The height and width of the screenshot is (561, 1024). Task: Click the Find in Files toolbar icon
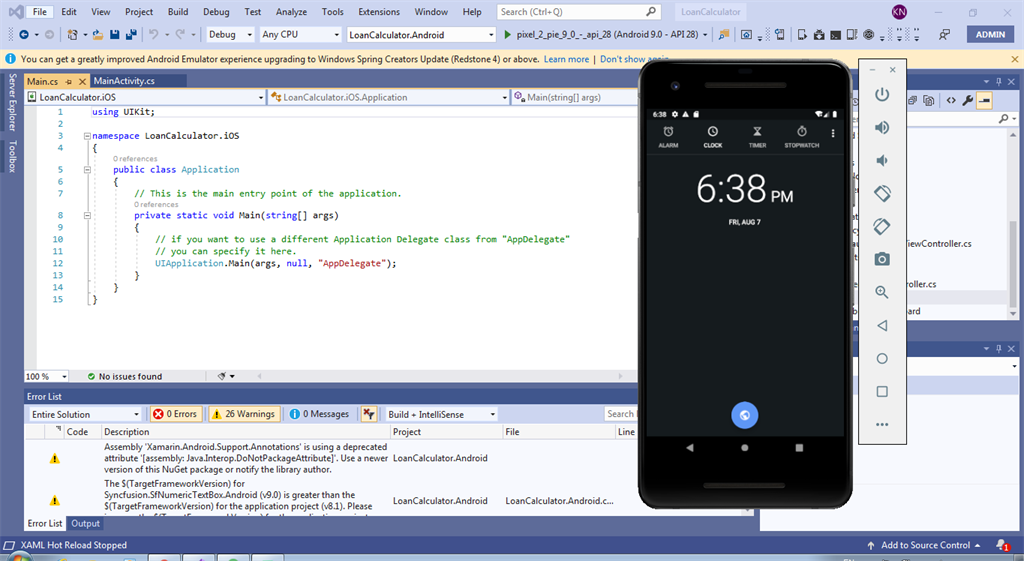pyautogui.click(x=724, y=35)
